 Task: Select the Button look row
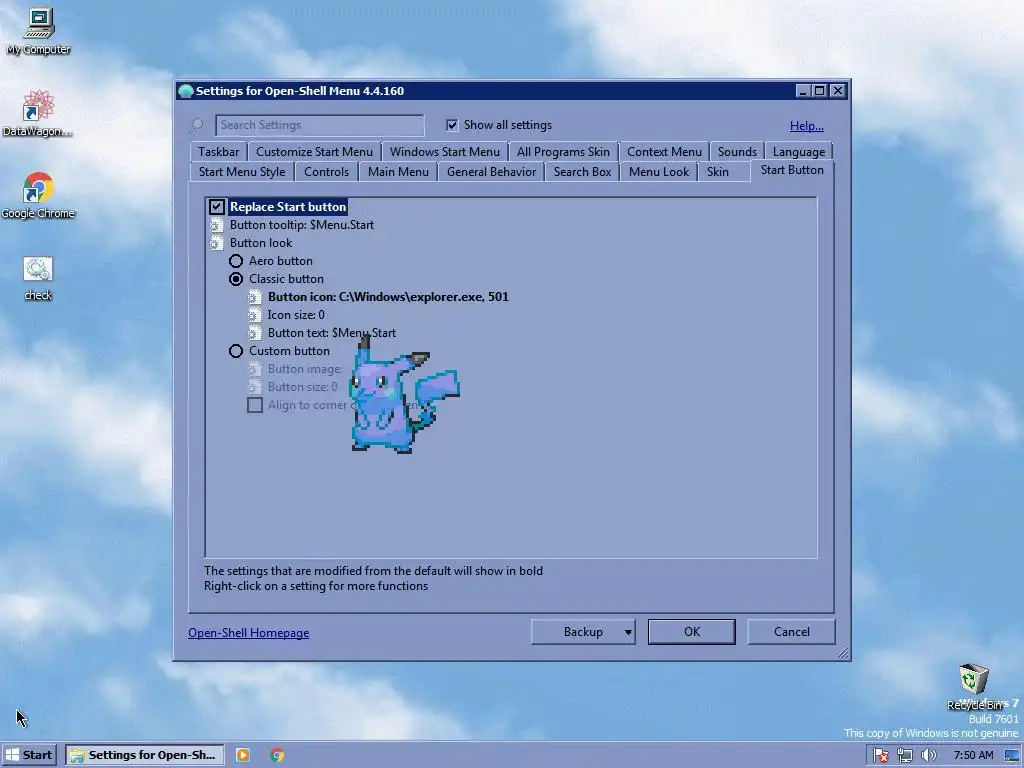coord(261,243)
